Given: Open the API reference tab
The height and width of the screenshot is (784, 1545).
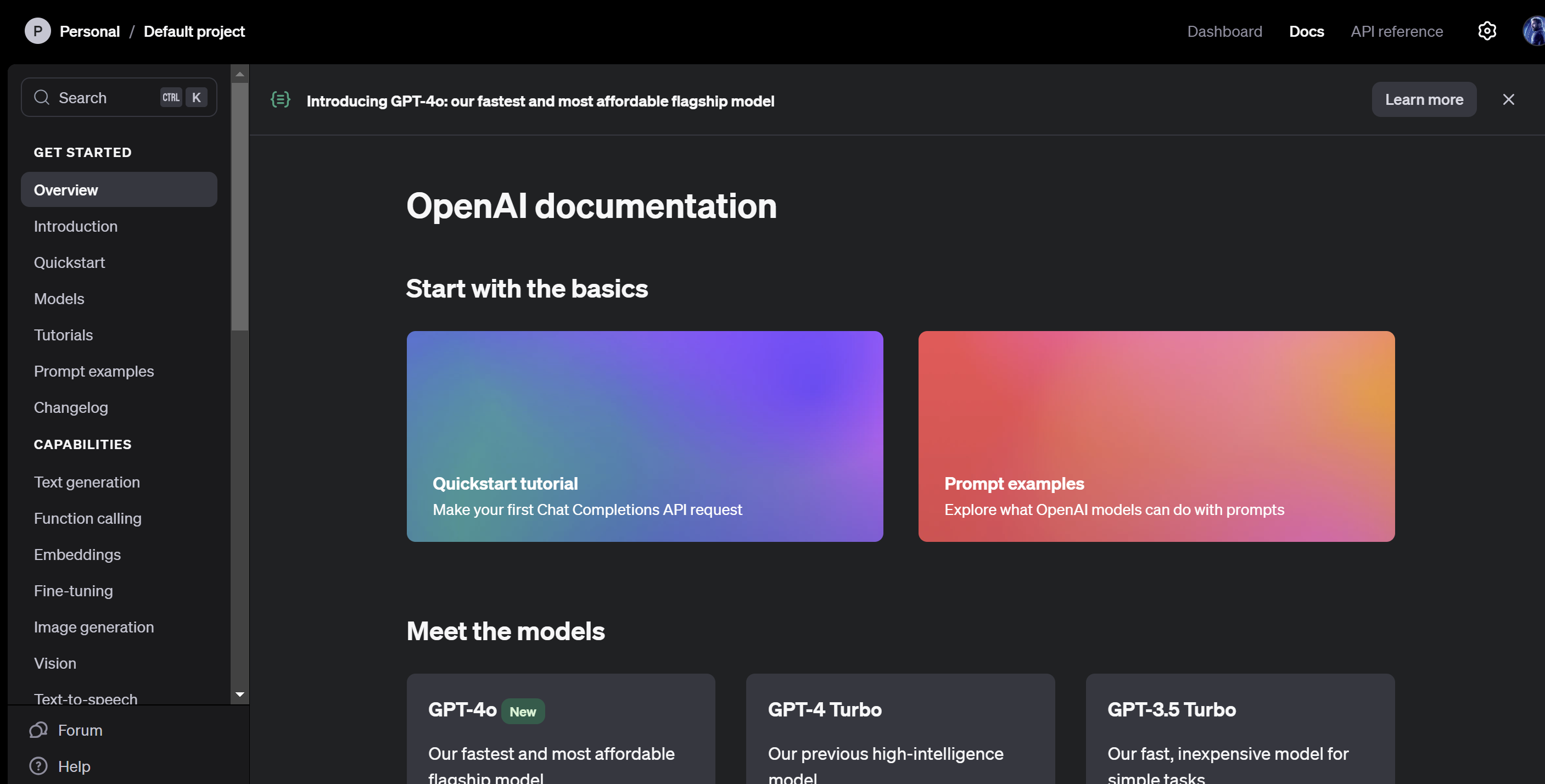Looking at the screenshot, I should (1396, 31).
